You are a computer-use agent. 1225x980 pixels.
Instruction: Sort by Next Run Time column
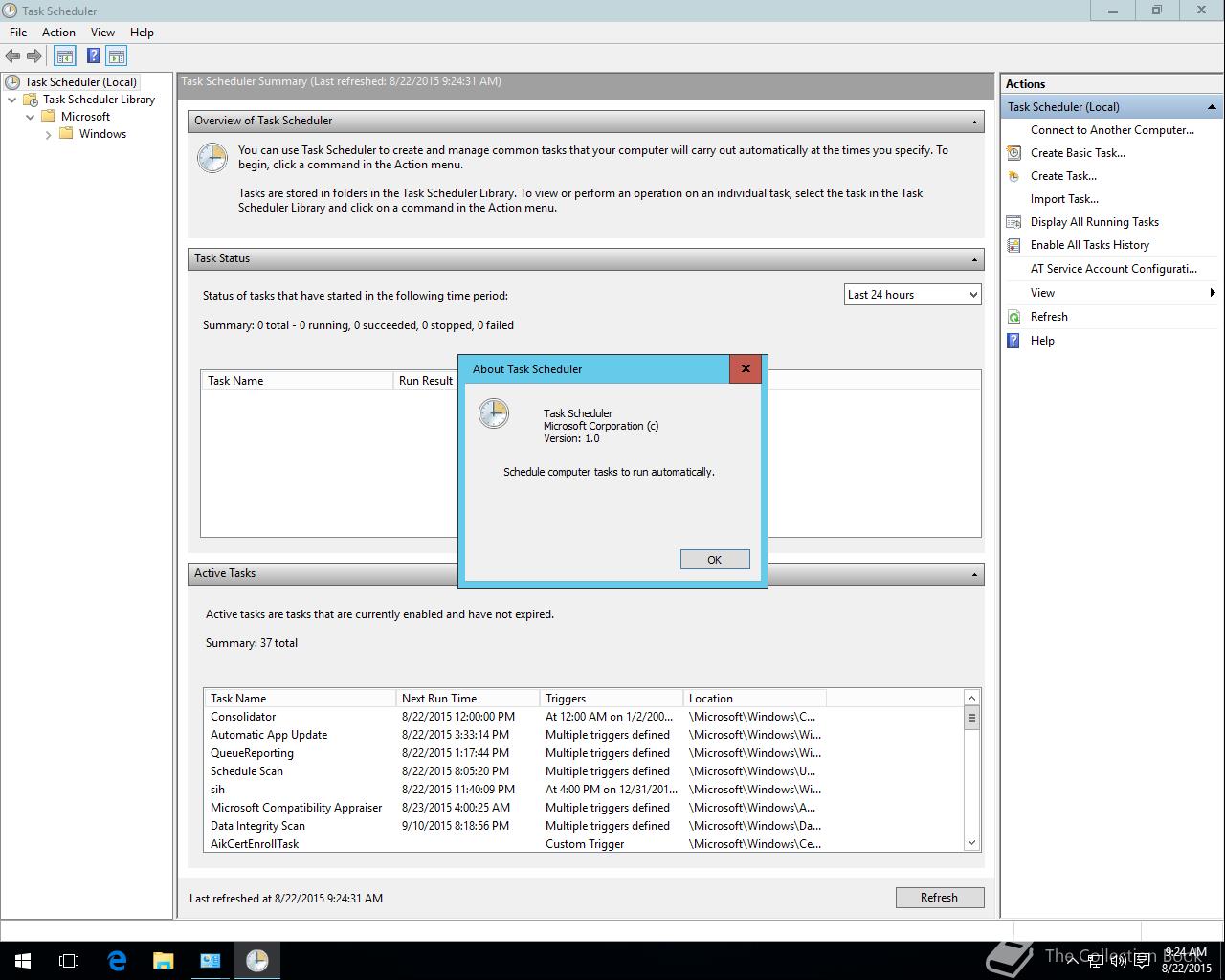pos(467,699)
